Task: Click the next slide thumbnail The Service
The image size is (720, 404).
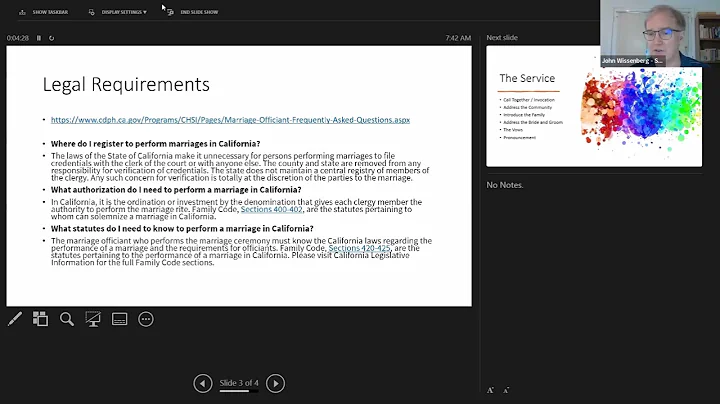Action: coord(594,107)
